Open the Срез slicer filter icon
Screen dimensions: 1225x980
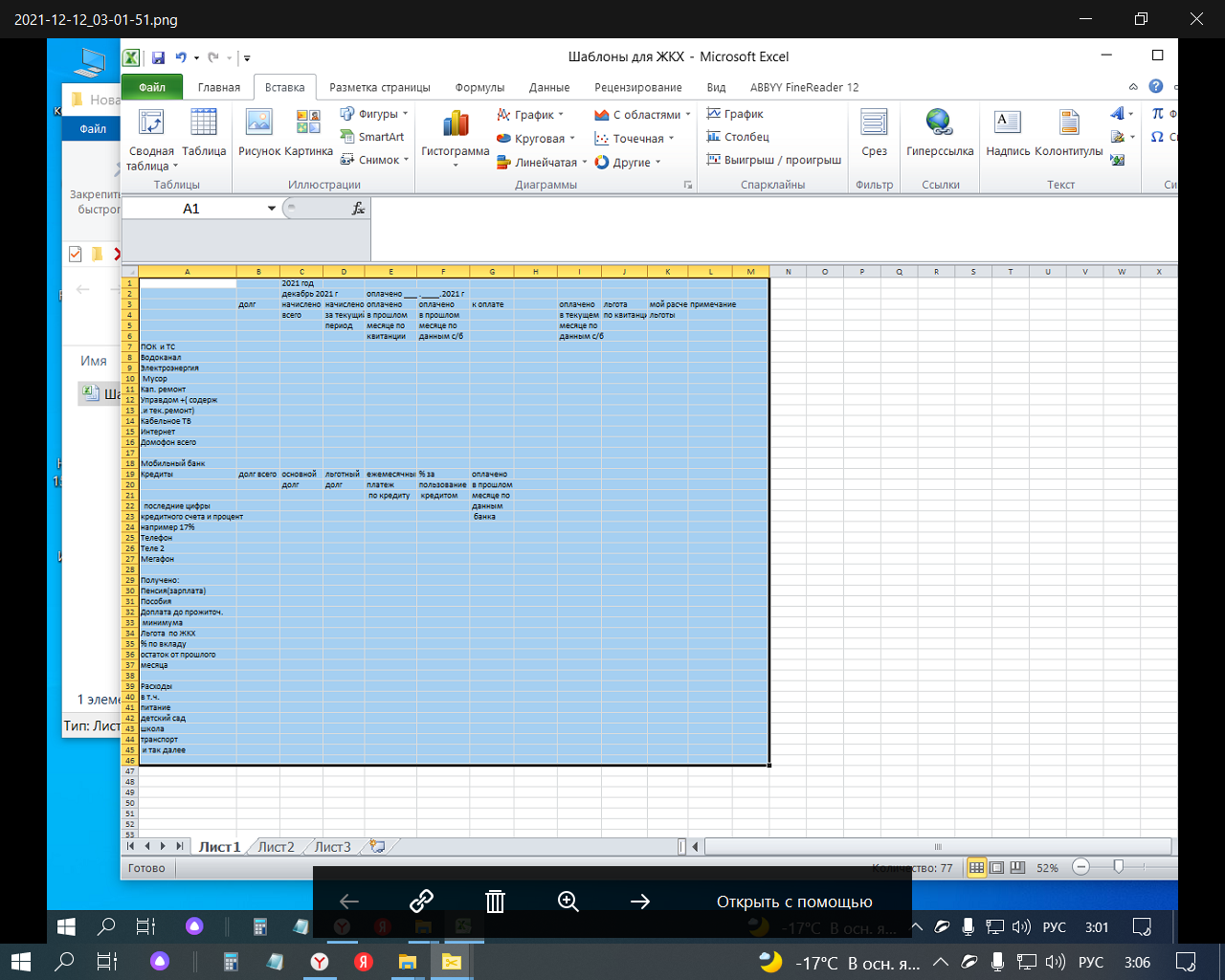874,122
